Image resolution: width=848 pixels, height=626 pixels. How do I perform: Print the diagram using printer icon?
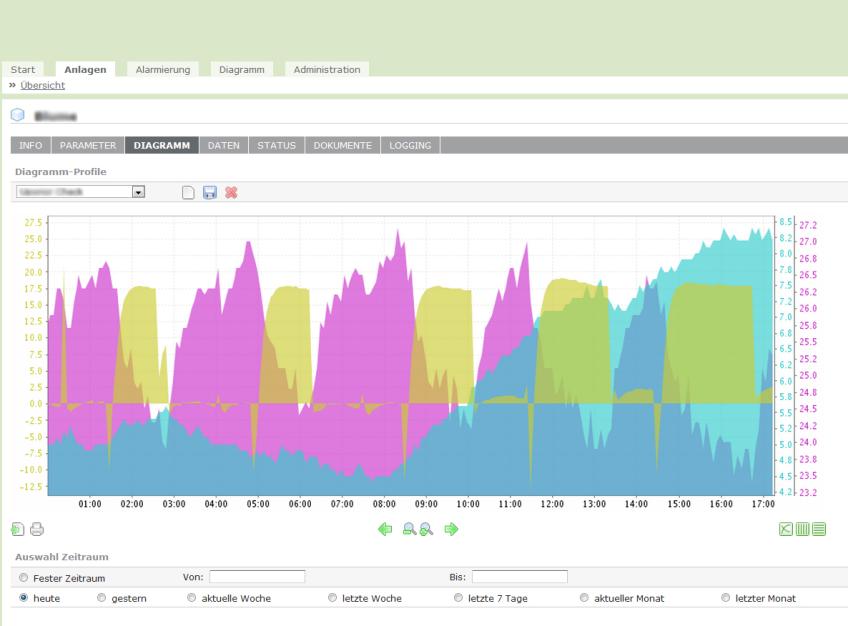tap(37, 529)
